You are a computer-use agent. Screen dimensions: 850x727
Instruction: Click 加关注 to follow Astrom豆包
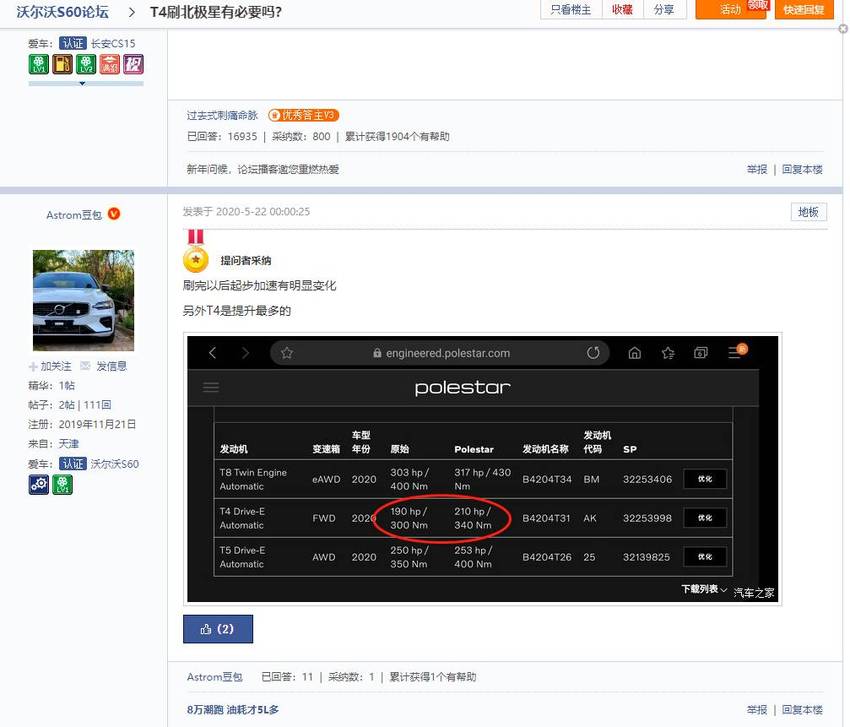click(x=50, y=366)
